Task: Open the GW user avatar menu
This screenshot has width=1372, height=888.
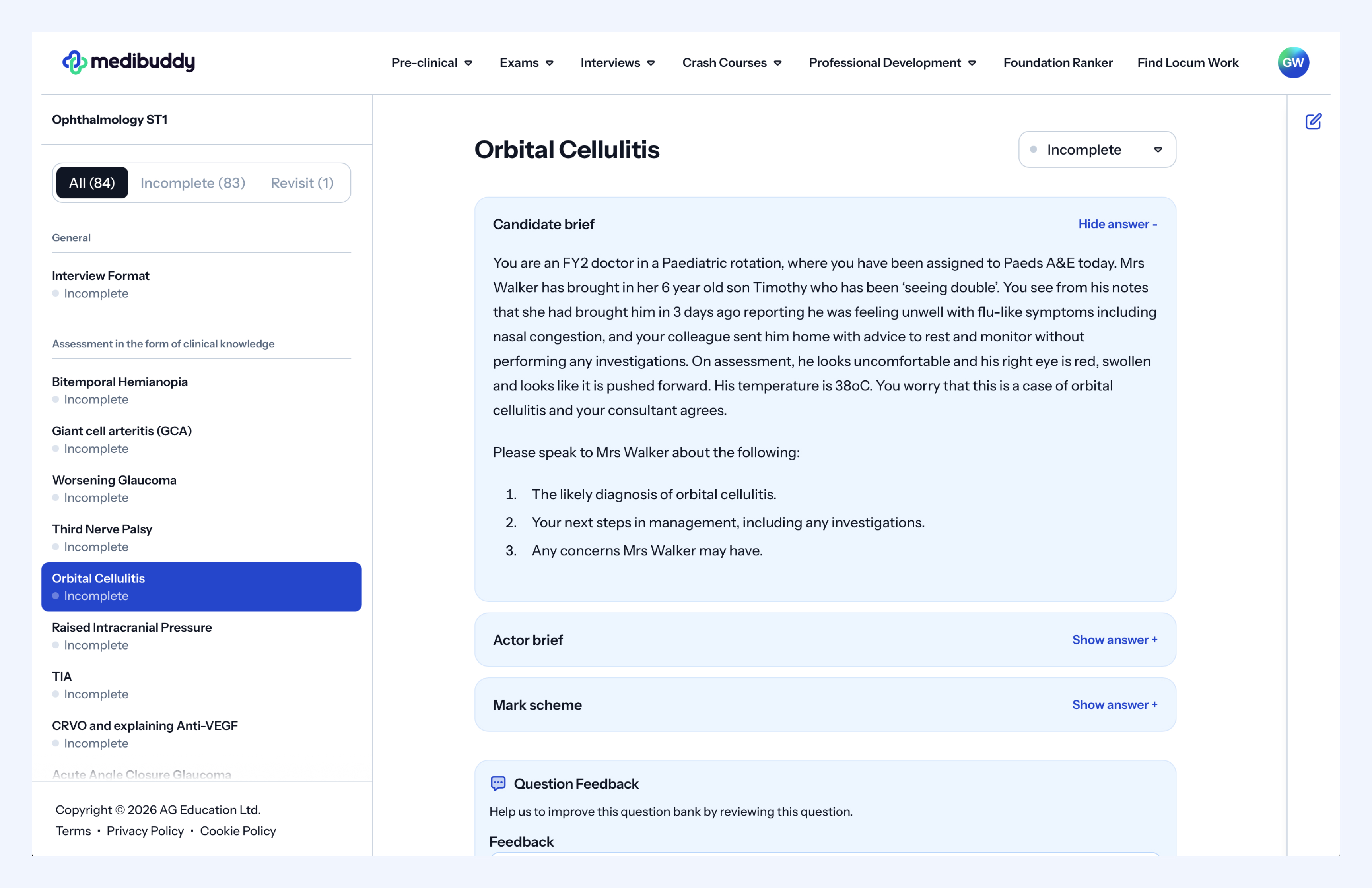Action: [x=1293, y=62]
